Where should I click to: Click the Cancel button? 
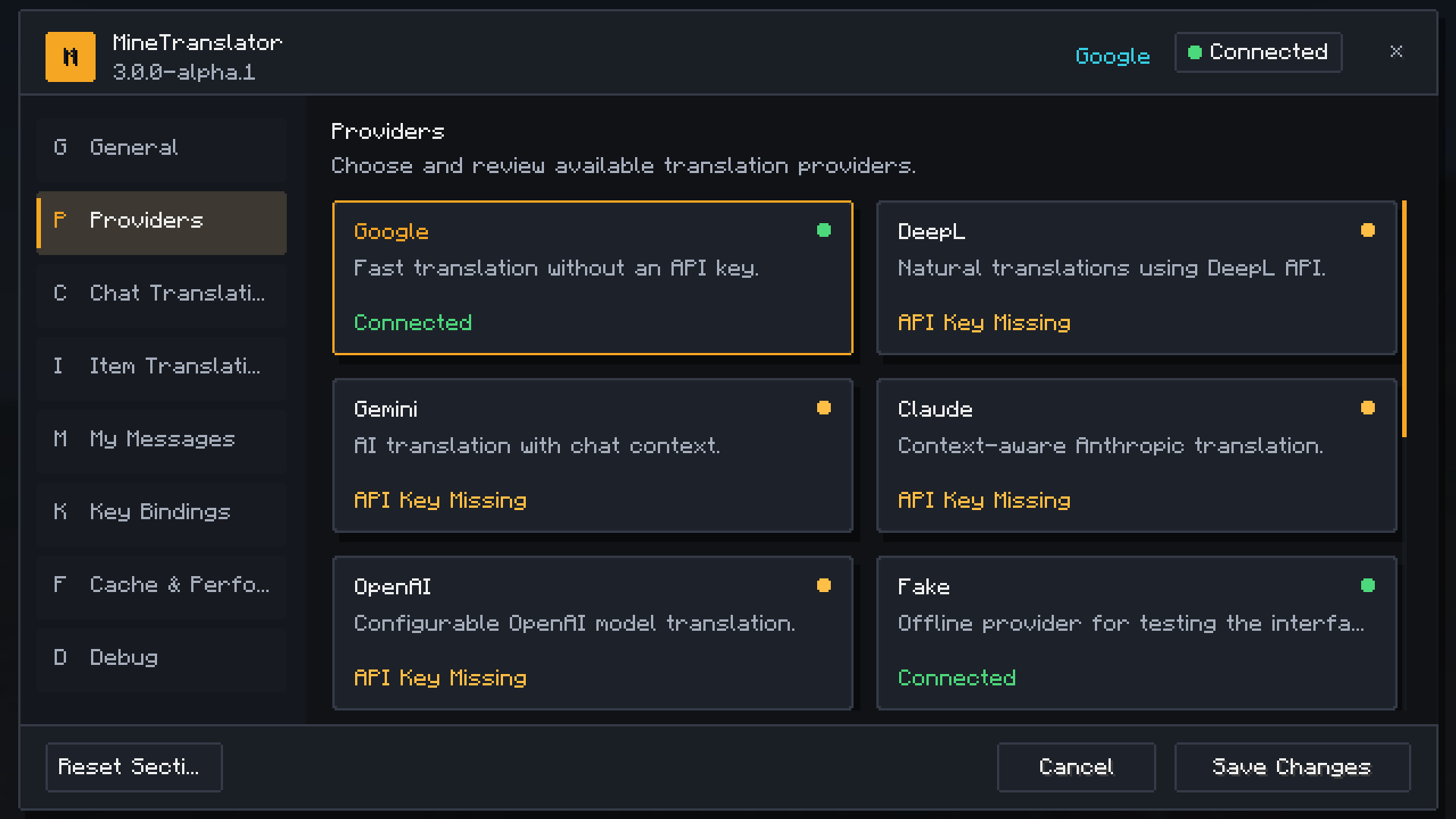(x=1076, y=767)
